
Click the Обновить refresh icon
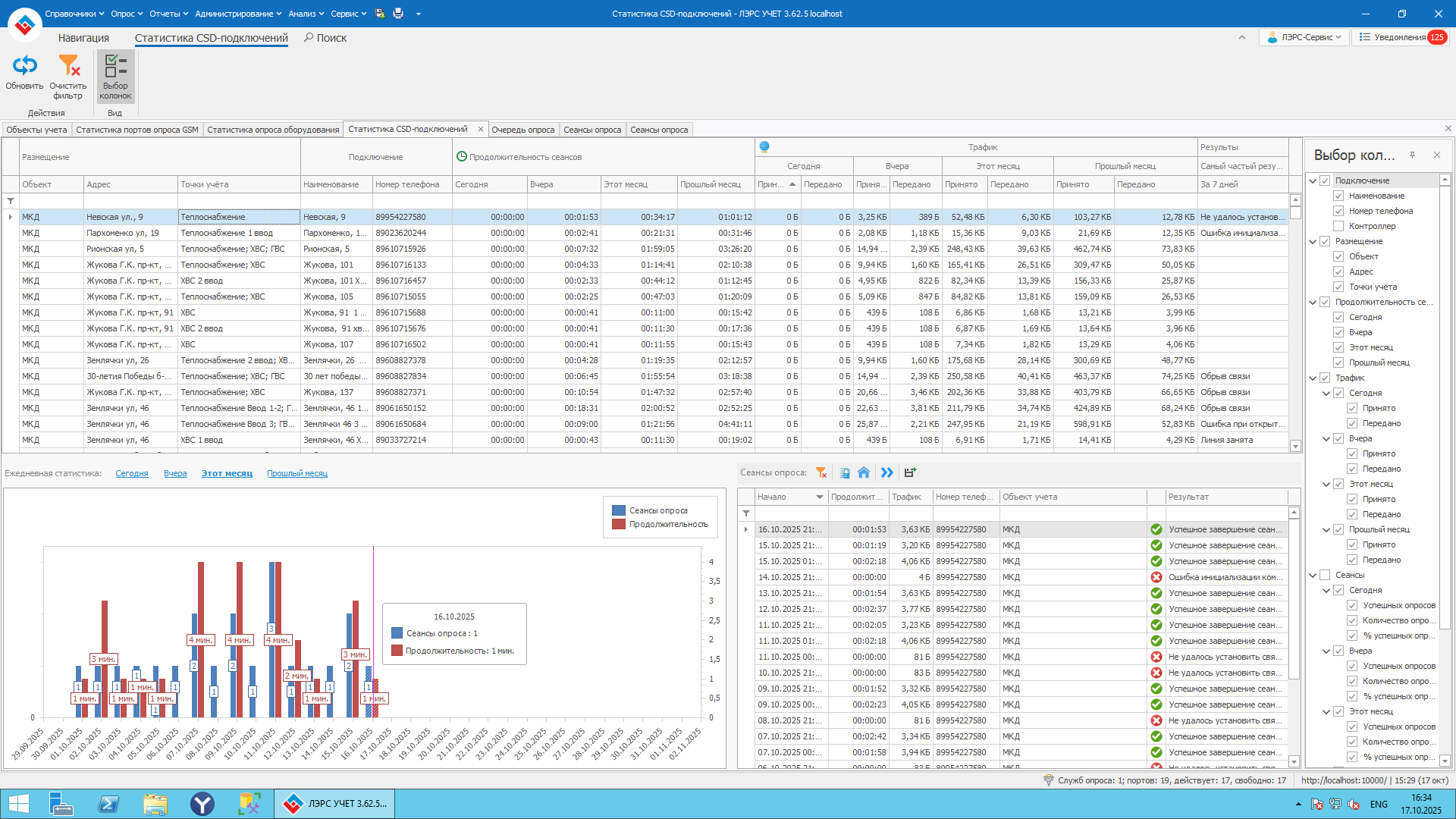click(24, 66)
